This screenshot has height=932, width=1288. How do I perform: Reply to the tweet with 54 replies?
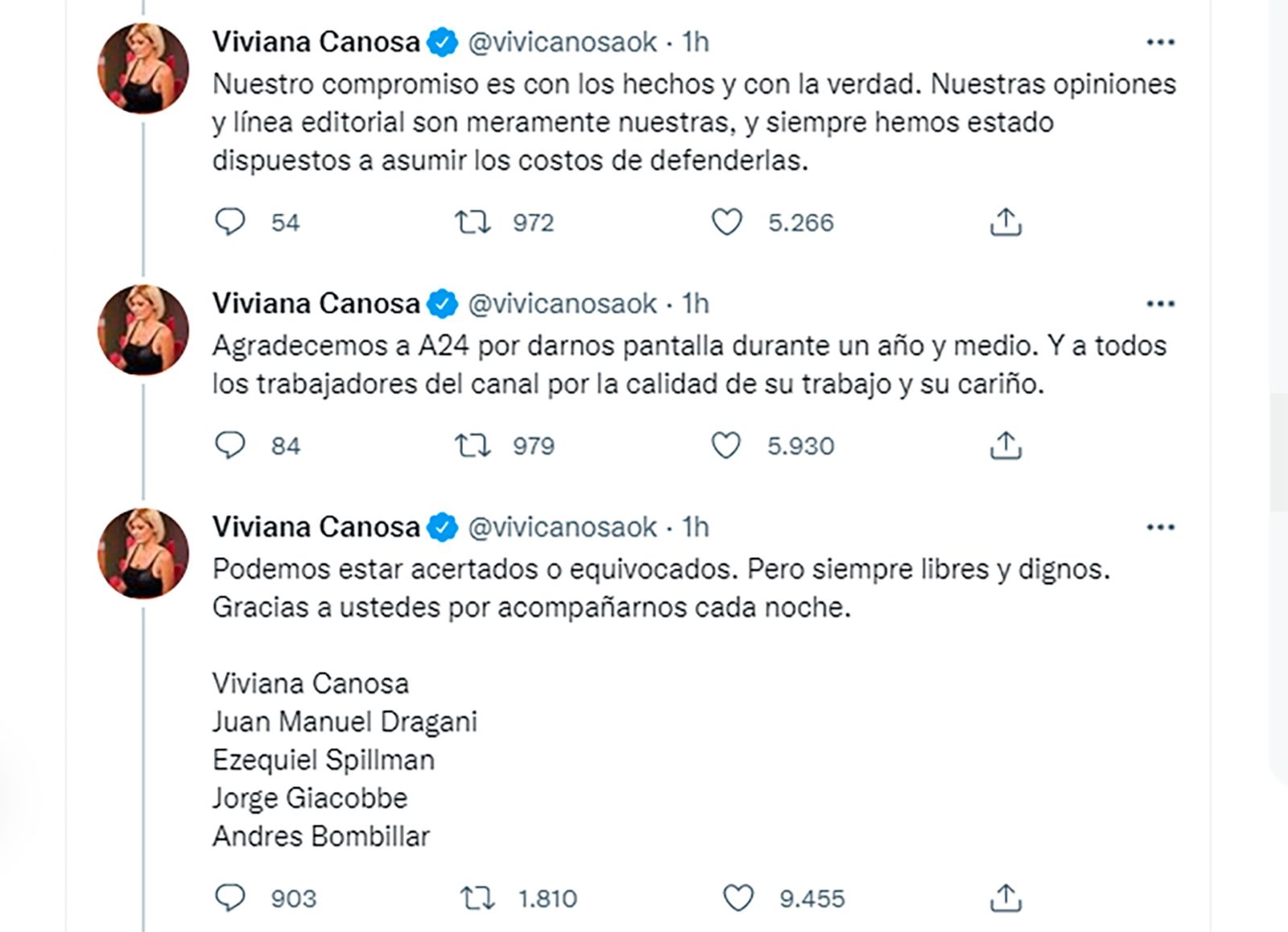point(230,221)
